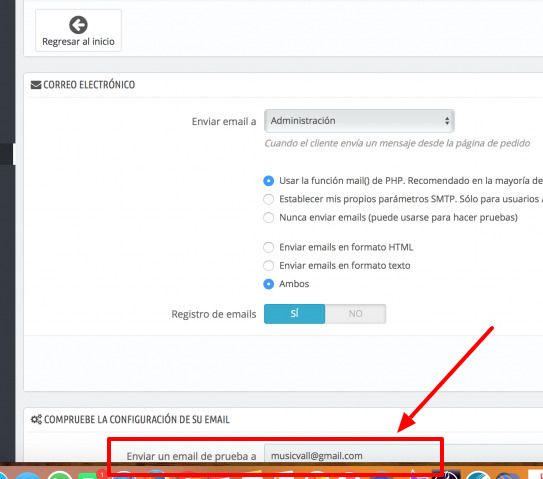Click the up-down arrows on the Administración selector
Screen dimensions: 543x479
(x=447, y=121)
